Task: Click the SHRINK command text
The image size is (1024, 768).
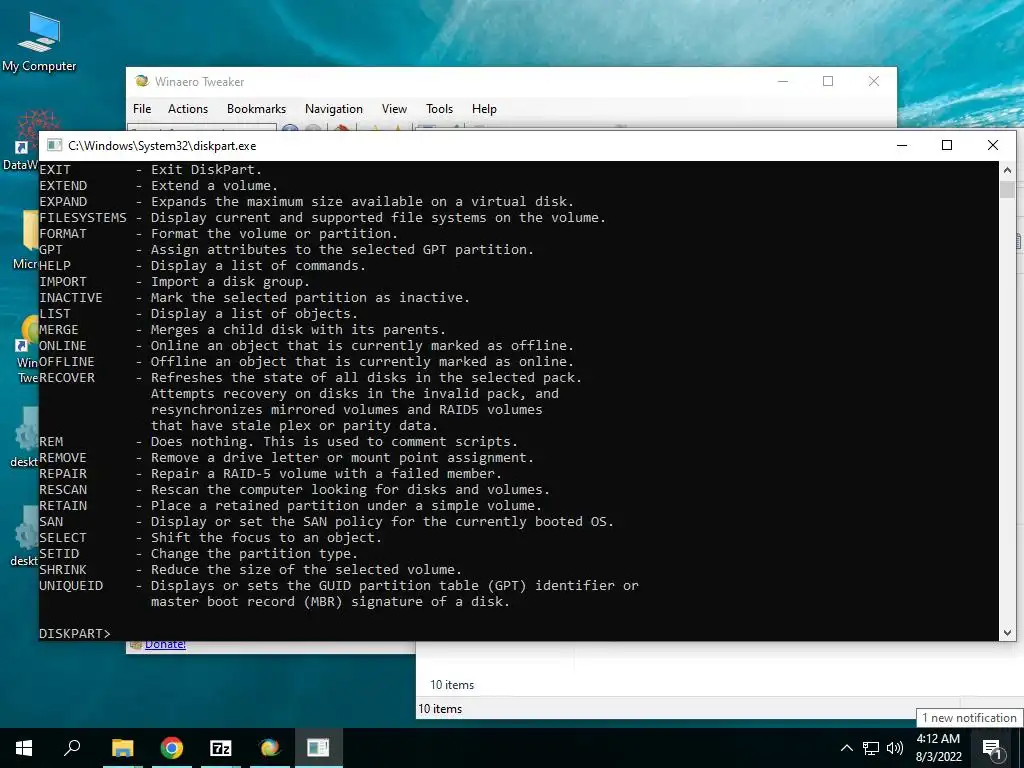Action: (63, 569)
